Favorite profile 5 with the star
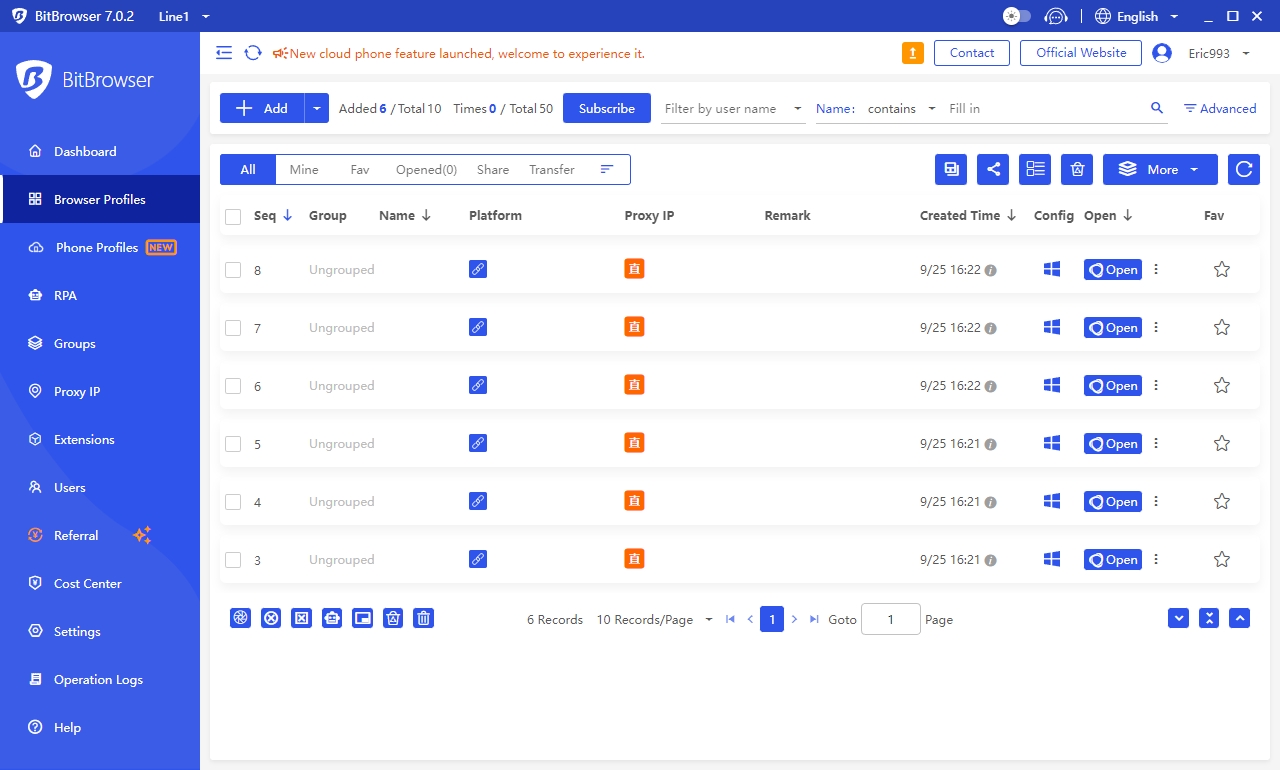Viewport: 1280px width, 770px height. (1221, 443)
